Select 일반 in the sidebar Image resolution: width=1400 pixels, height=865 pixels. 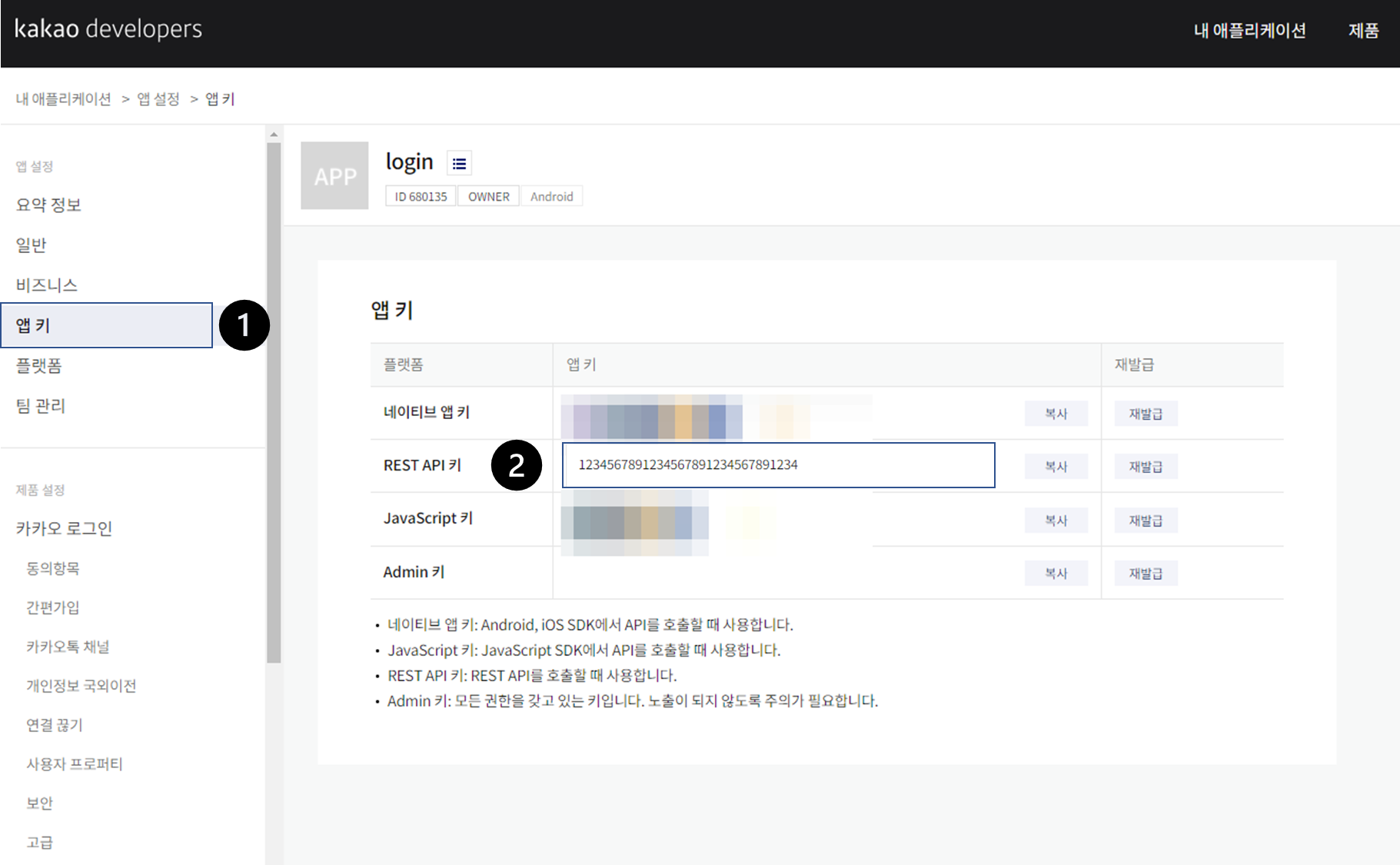coord(32,245)
